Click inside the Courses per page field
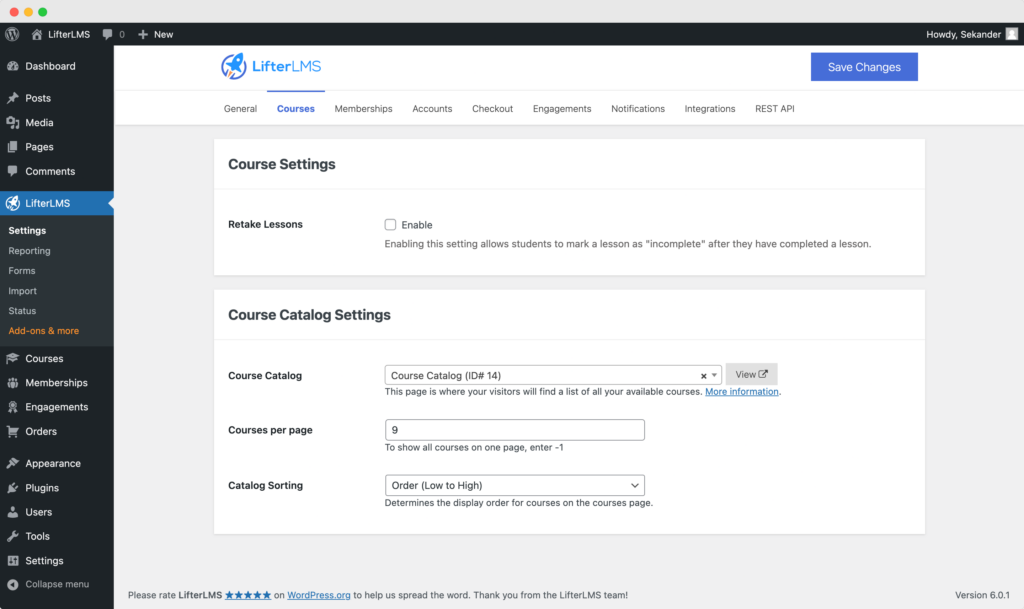Viewport: 1024px width, 609px height. coord(514,430)
